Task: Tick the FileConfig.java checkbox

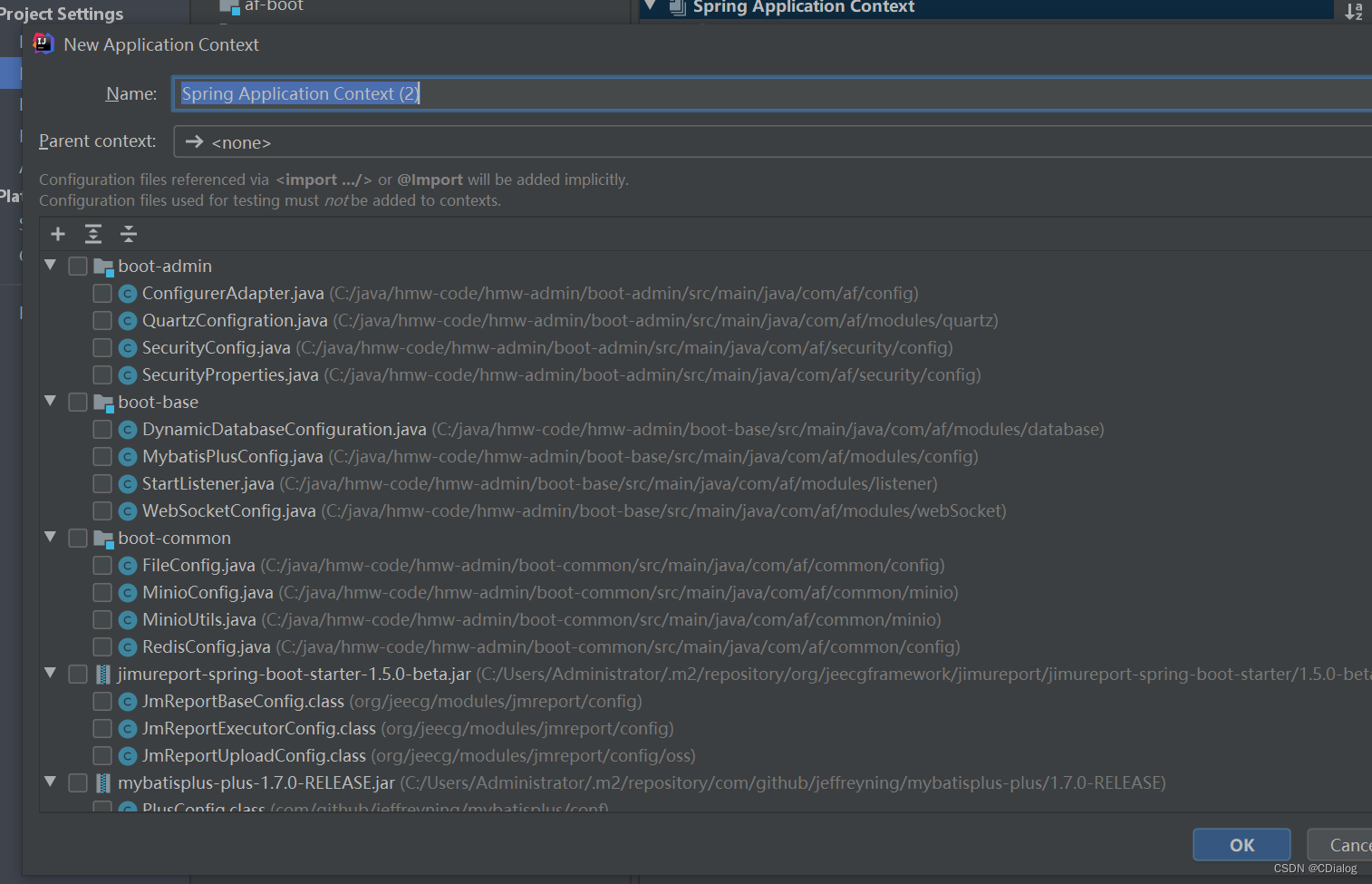Action: (x=102, y=566)
